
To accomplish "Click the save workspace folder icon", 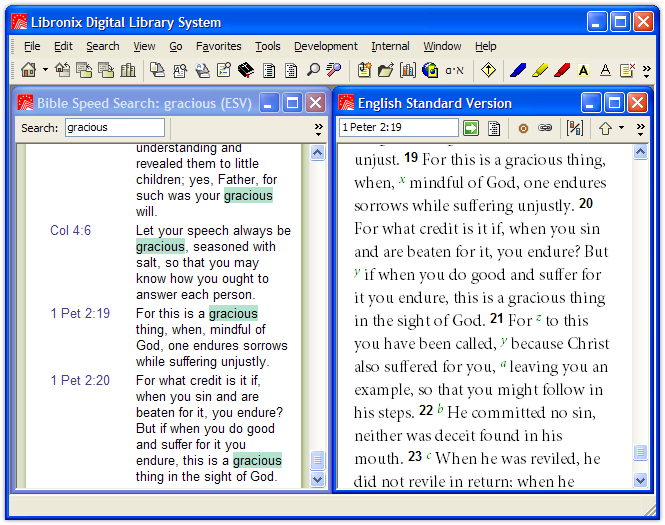I will 106,70.
